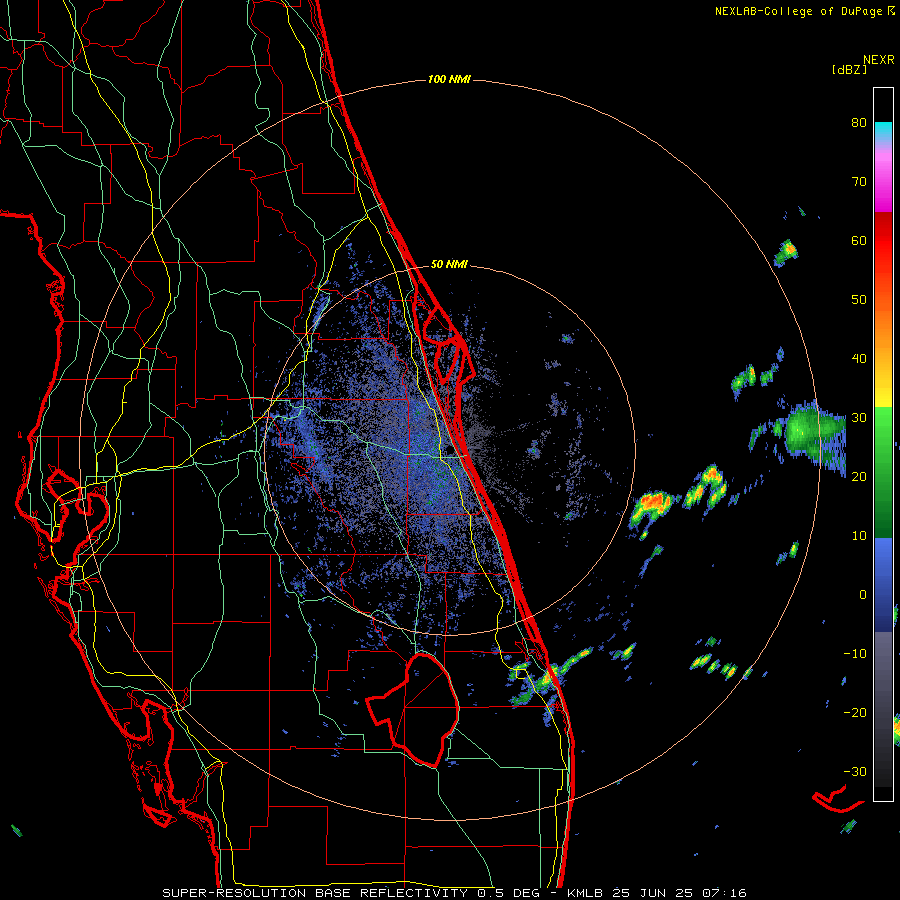Select the 0 value on the dBZ scale

click(863, 595)
